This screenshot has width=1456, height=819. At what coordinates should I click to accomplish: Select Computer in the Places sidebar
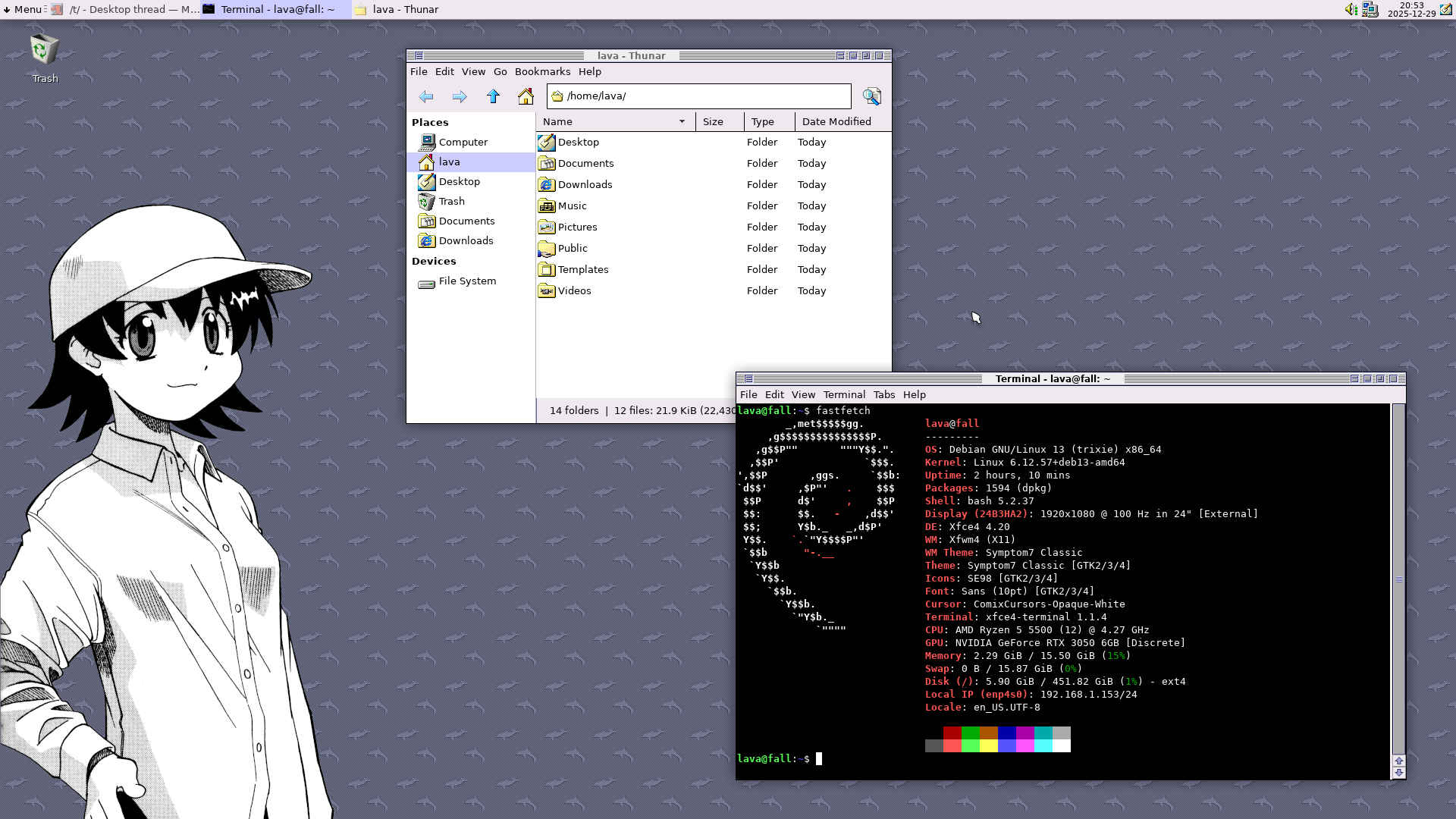tap(463, 142)
